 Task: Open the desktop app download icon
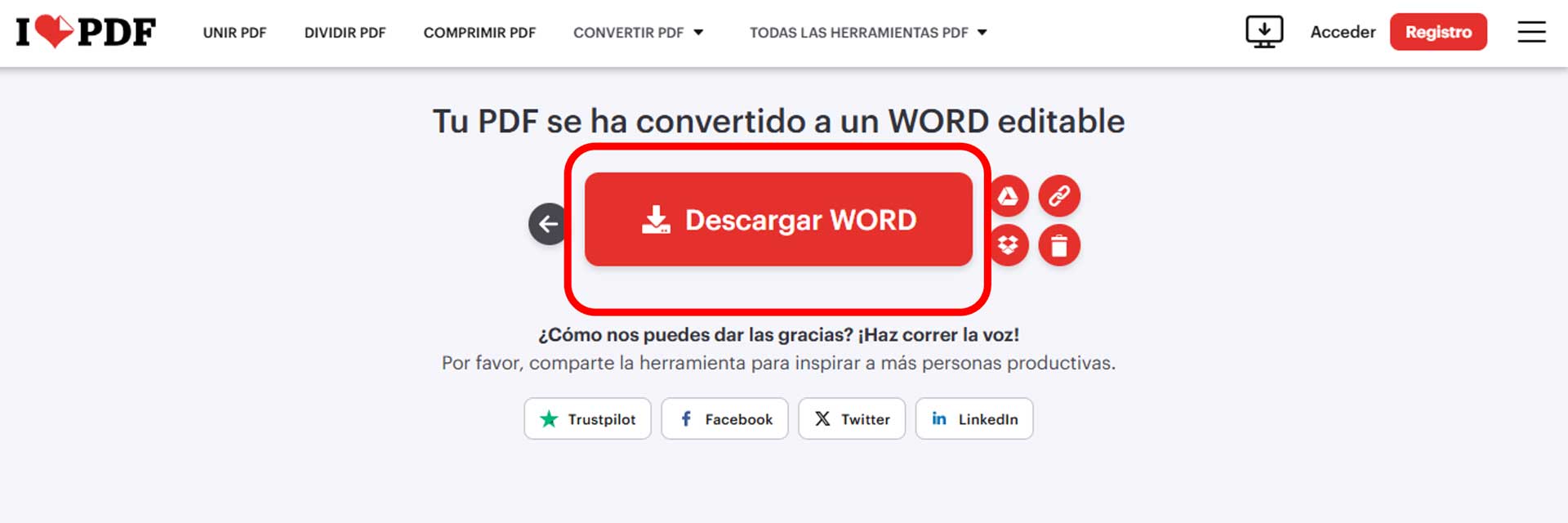(1264, 32)
